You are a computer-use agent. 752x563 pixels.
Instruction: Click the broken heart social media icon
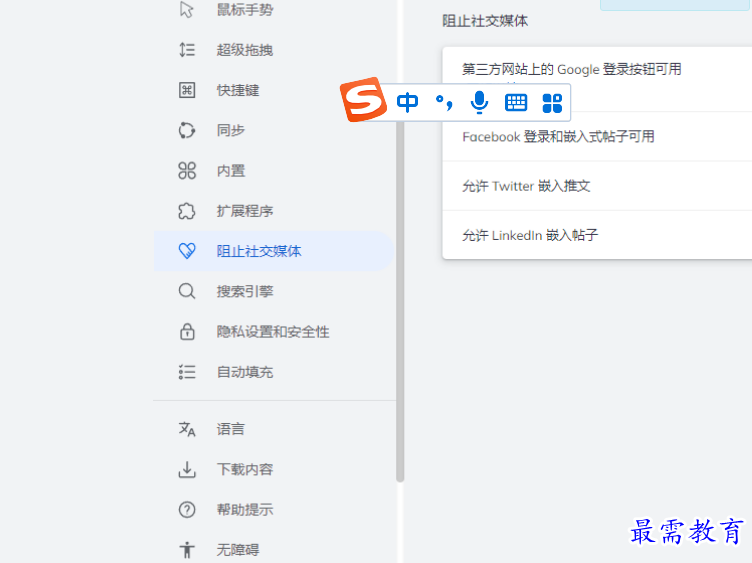point(187,251)
